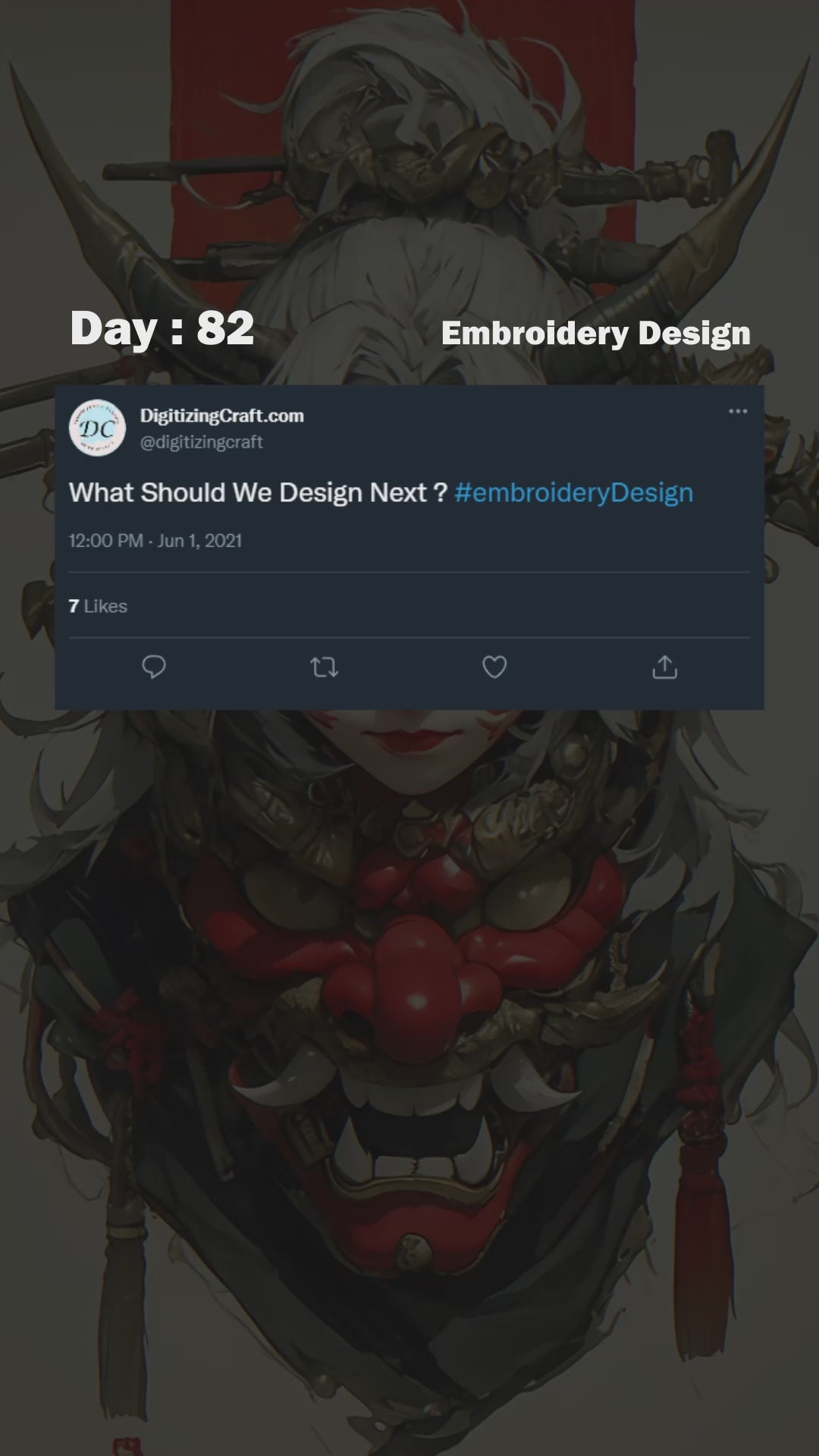Click the reply speech bubble icon
This screenshot has height=1456, width=819.
click(154, 667)
